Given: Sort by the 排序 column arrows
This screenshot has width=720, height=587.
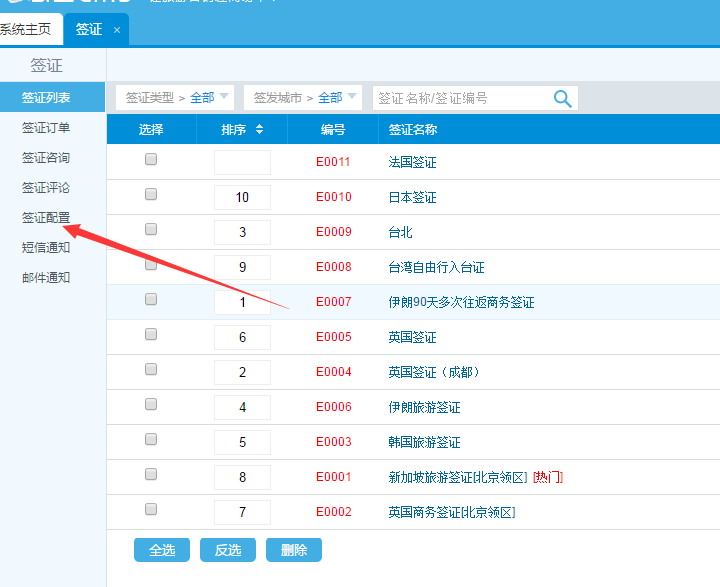Looking at the screenshot, I should (260, 130).
